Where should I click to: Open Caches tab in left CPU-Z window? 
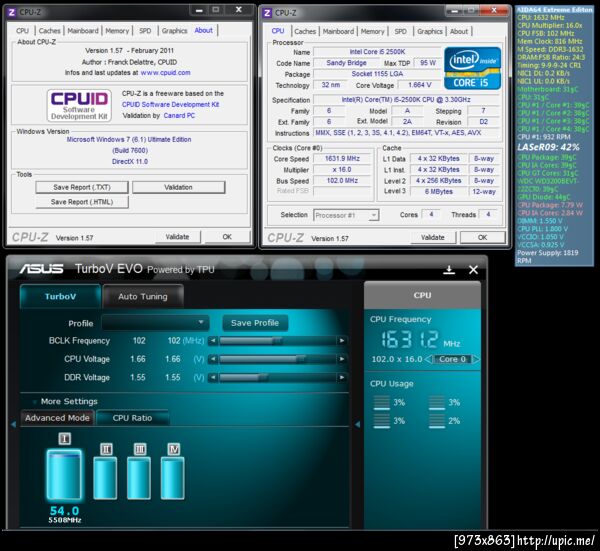pos(49,31)
